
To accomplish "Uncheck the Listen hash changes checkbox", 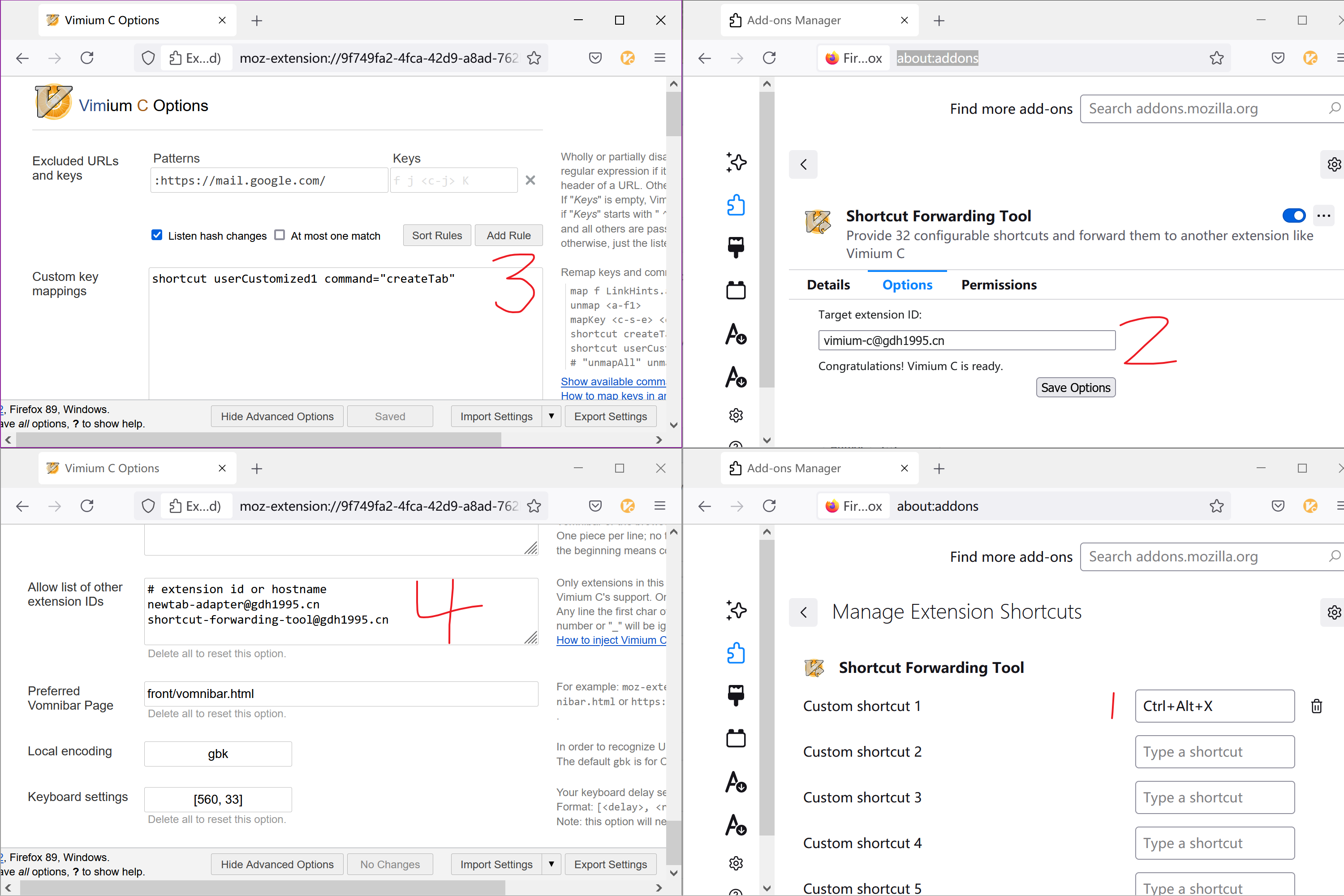I will coord(156,235).
